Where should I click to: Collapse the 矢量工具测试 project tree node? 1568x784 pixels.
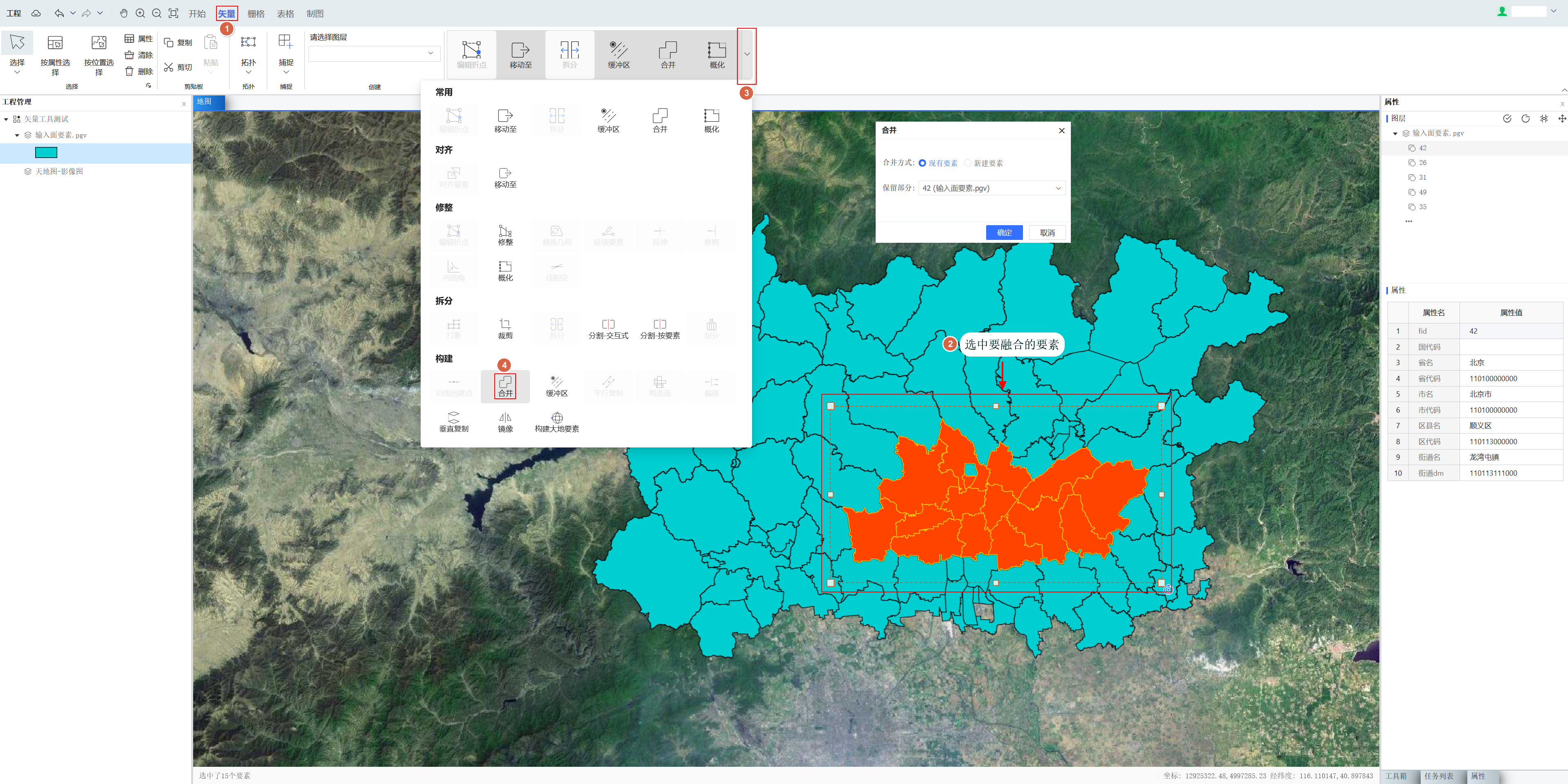coord(6,120)
